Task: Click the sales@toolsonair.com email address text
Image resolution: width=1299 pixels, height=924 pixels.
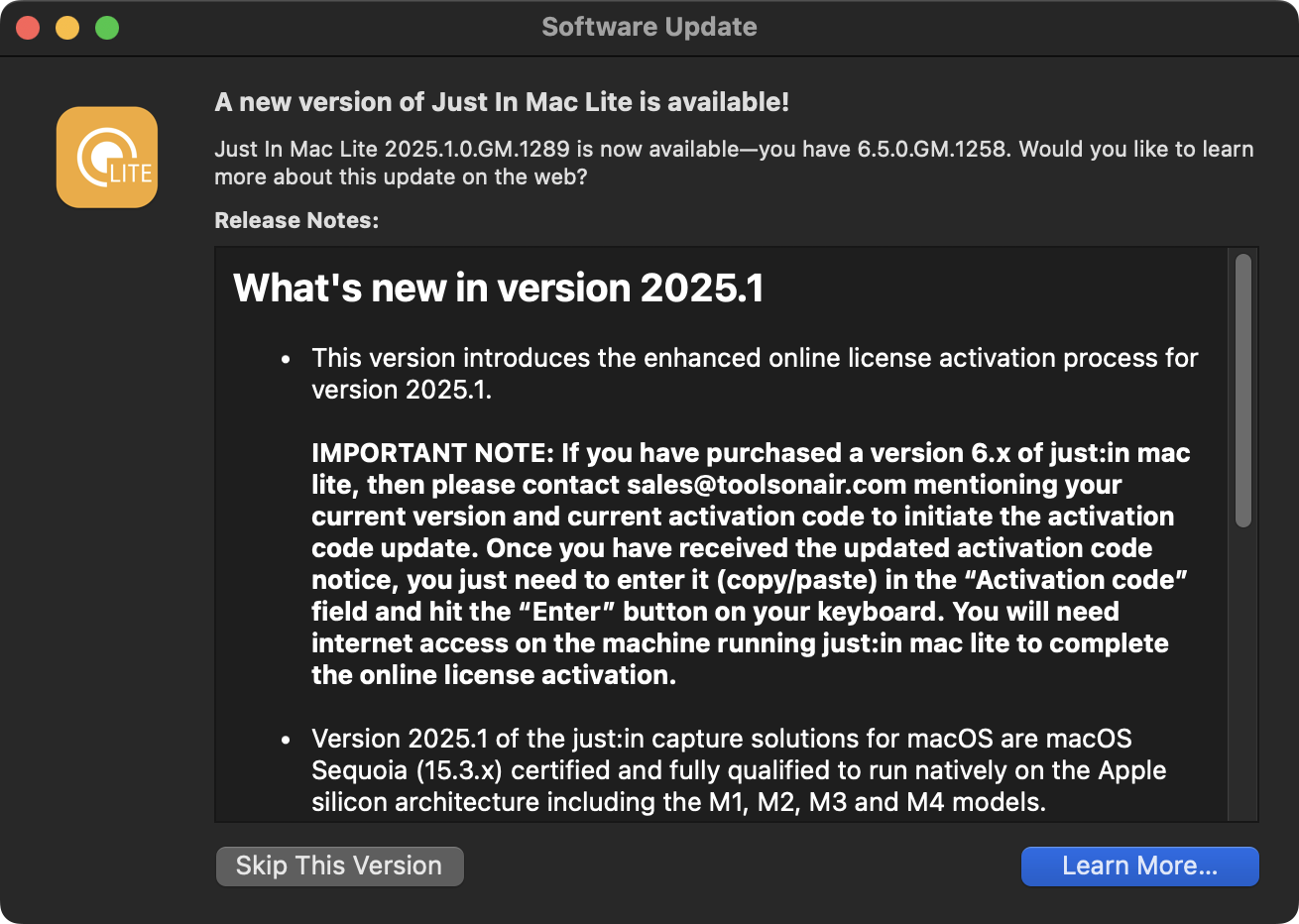Action: tap(767, 485)
